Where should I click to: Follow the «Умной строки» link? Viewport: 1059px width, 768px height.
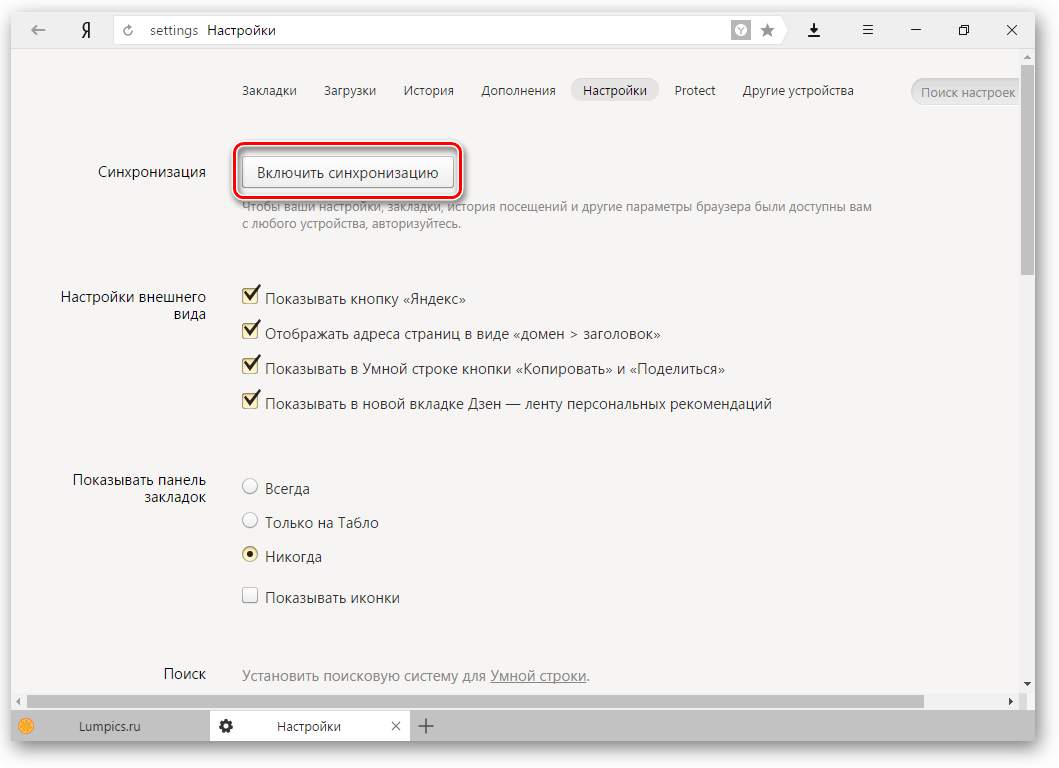(x=538, y=676)
